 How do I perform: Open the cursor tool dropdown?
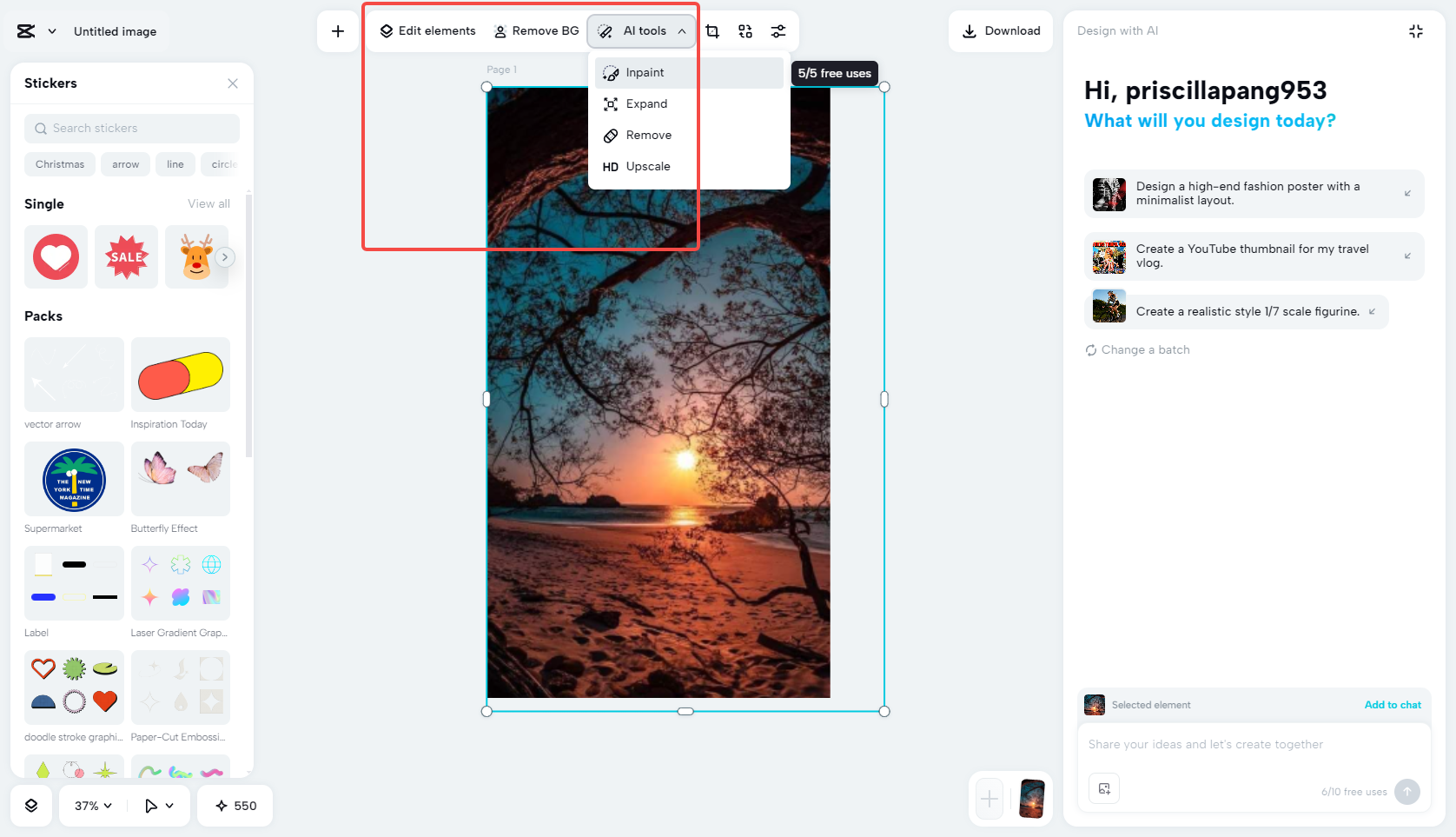point(158,806)
